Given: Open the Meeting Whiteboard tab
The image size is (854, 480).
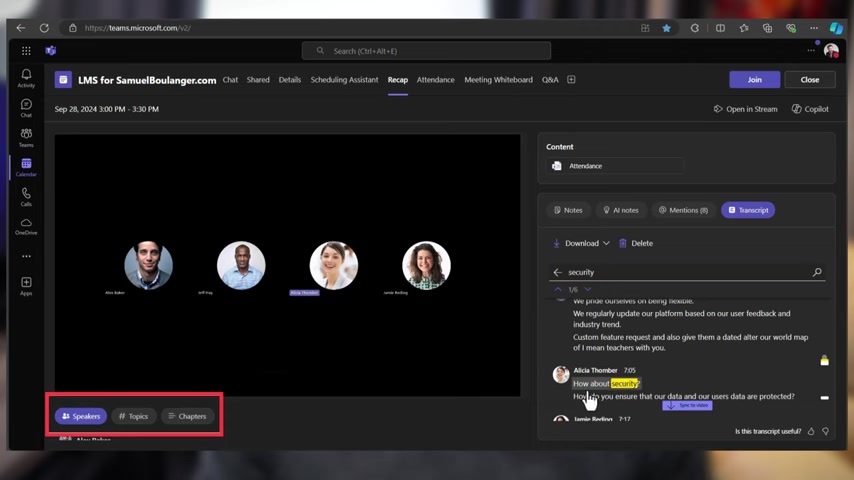Looking at the screenshot, I should pyautogui.click(x=498, y=80).
